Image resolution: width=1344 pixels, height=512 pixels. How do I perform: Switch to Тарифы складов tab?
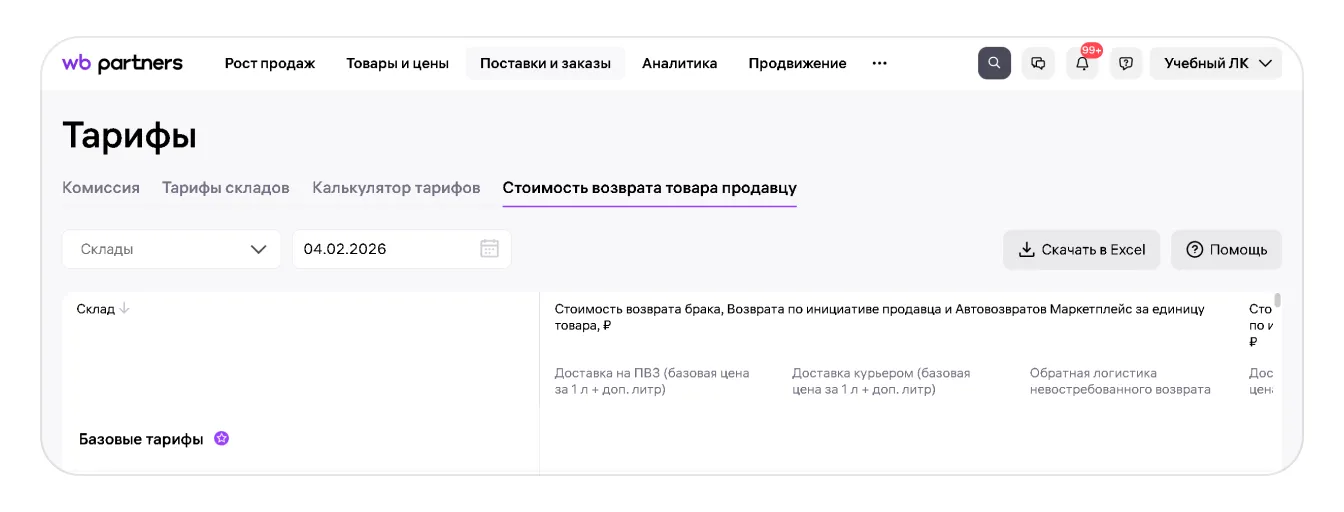pos(225,188)
